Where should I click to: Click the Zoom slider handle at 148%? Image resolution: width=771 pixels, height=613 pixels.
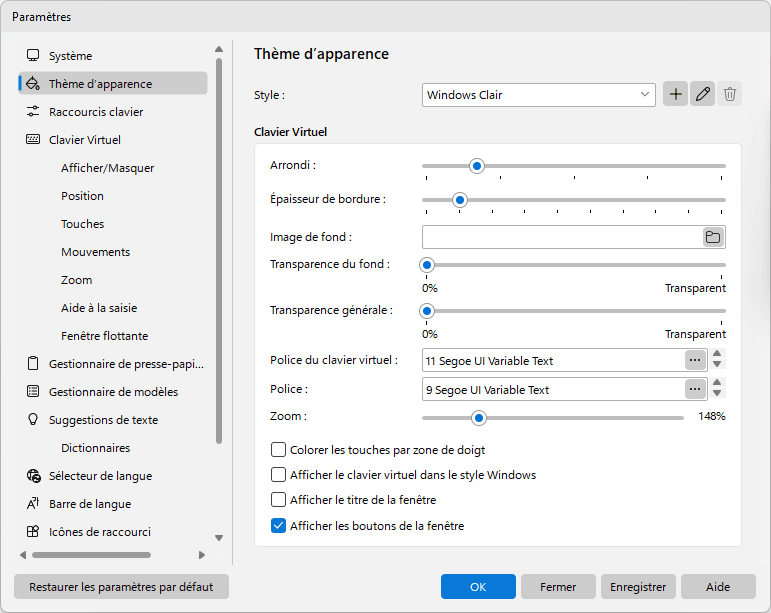(x=478, y=418)
